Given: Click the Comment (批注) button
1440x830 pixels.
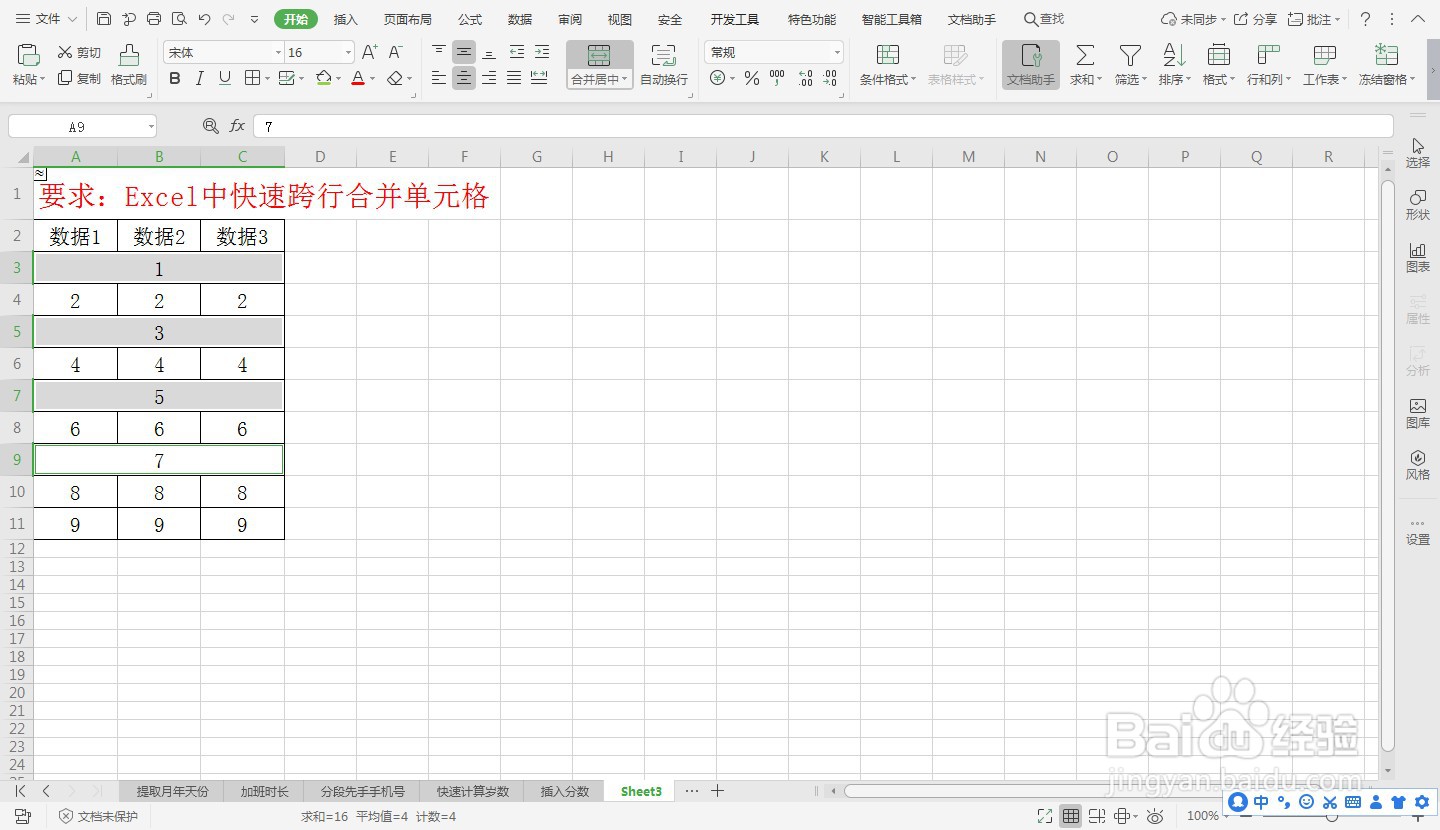Looking at the screenshot, I should click(1314, 19).
